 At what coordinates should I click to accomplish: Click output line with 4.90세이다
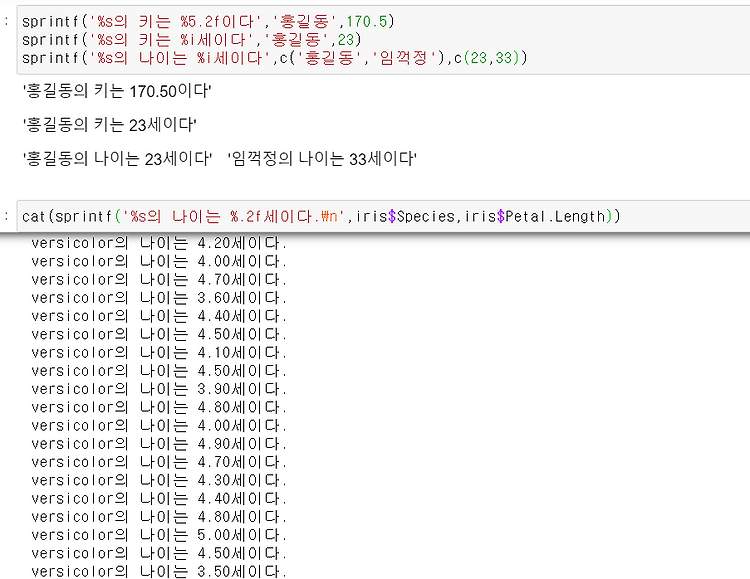159,444
